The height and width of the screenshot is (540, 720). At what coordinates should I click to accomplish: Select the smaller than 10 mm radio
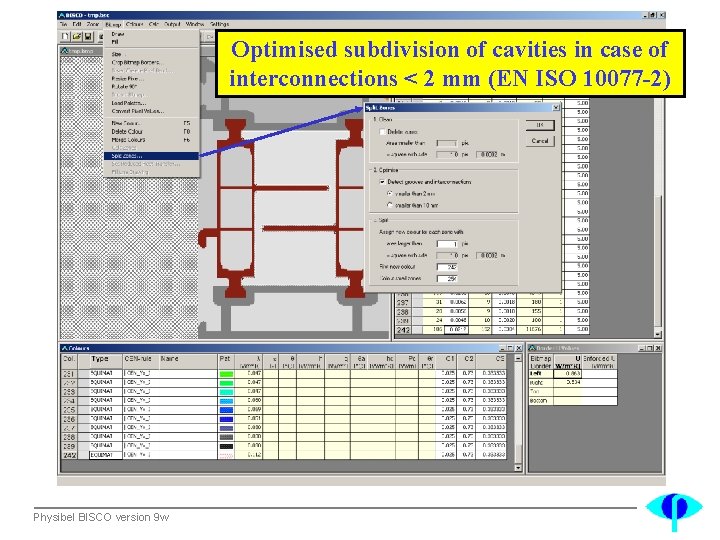coord(390,205)
